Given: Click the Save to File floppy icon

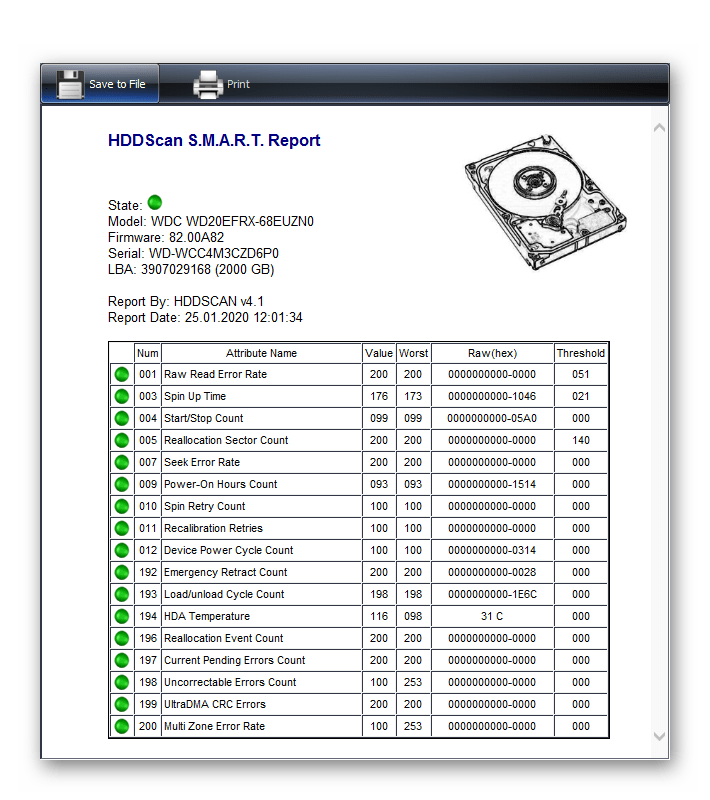Looking at the screenshot, I should (70, 84).
